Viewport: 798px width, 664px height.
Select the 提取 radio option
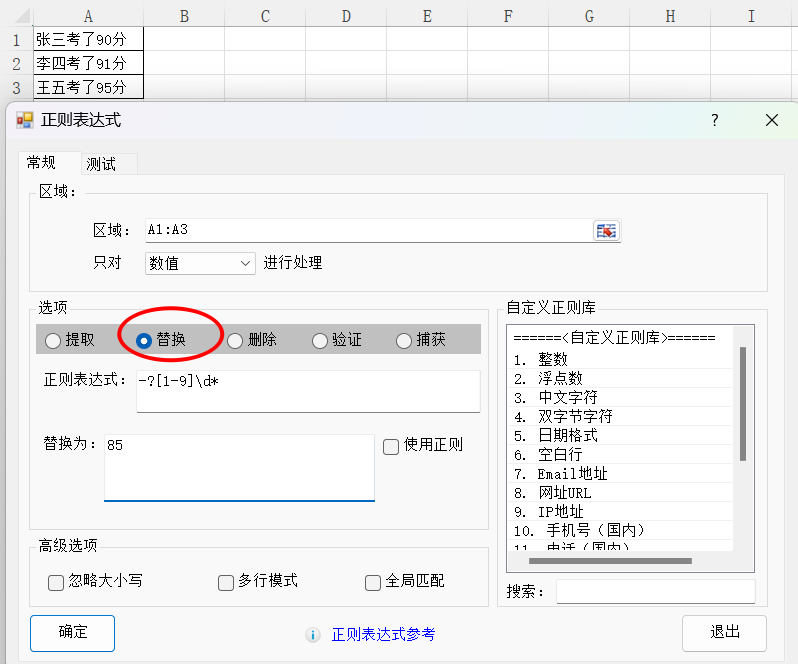coord(54,341)
